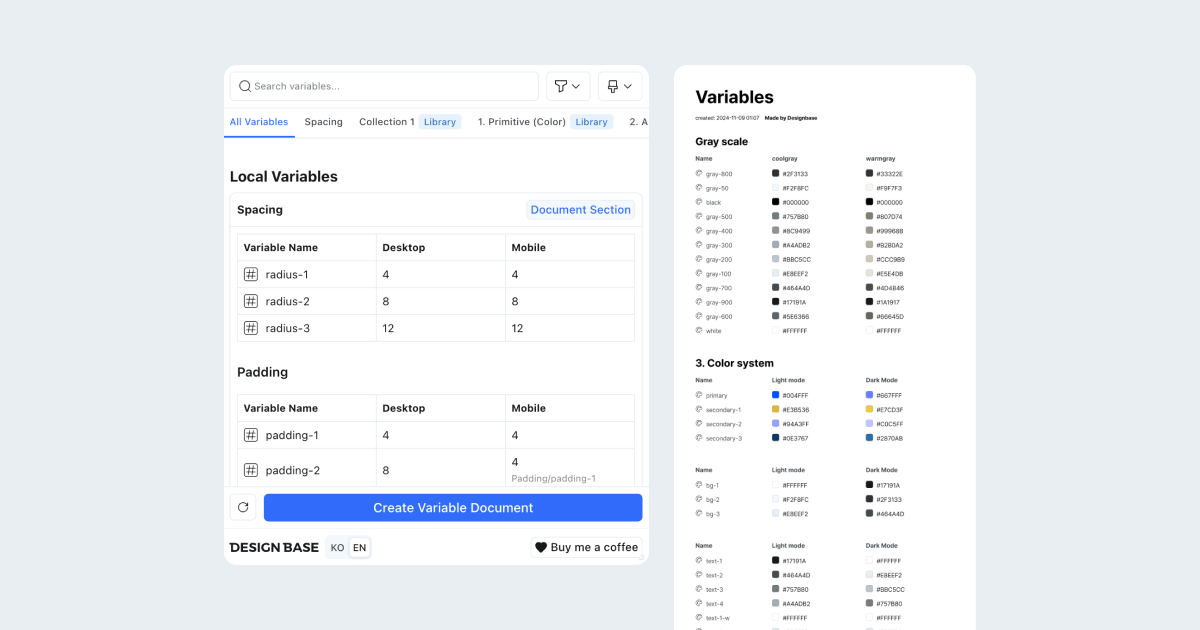Switch language to KO
1200x630 pixels.
(x=337, y=548)
